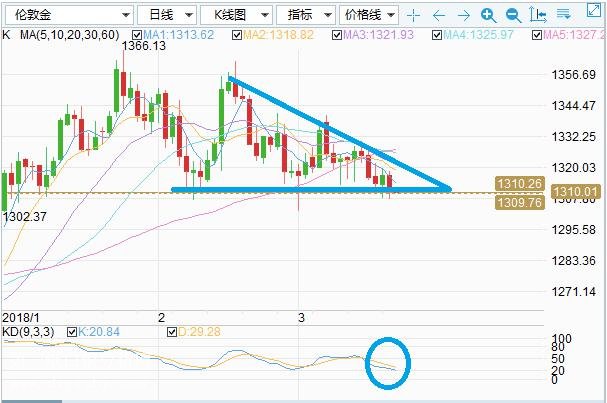Click the MA(5,10,20,30,60) indicator label
607x403 pixels.
click(x=70, y=35)
